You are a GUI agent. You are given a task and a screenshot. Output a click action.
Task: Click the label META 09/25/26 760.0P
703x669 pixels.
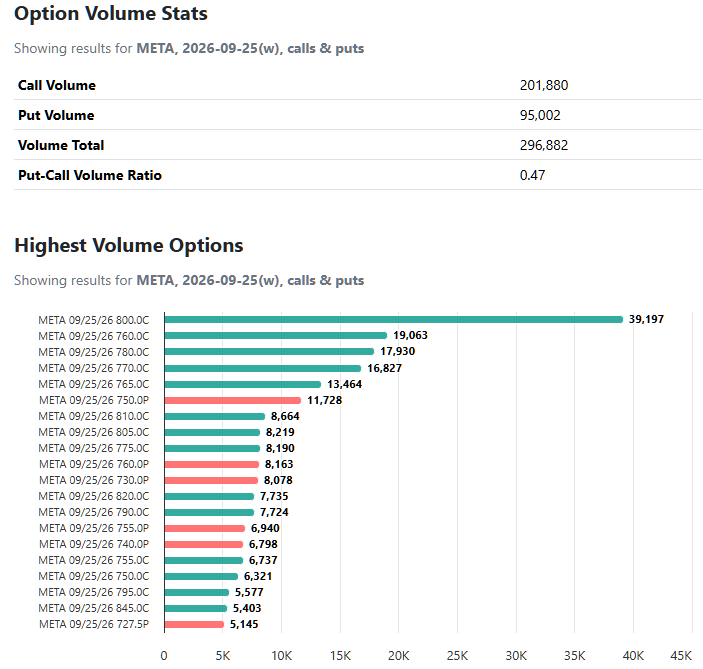click(94, 464)
